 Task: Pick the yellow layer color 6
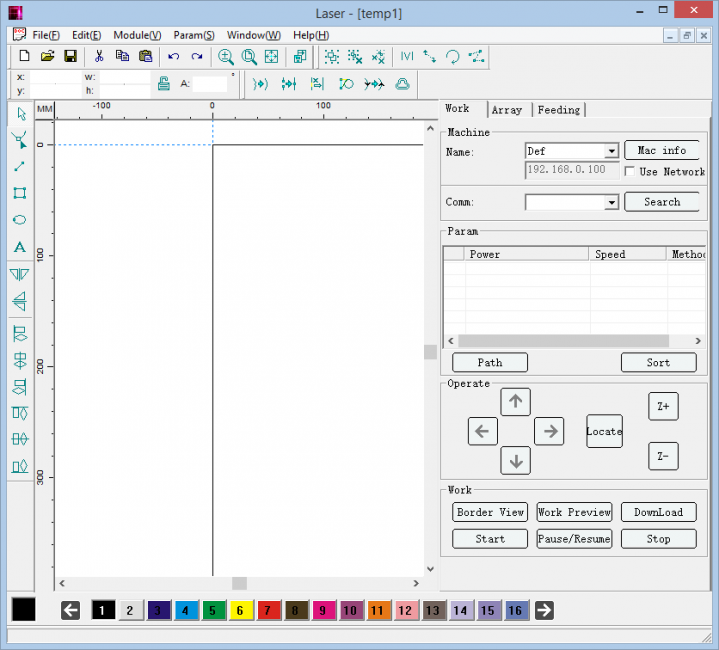(x=240, y=610)
